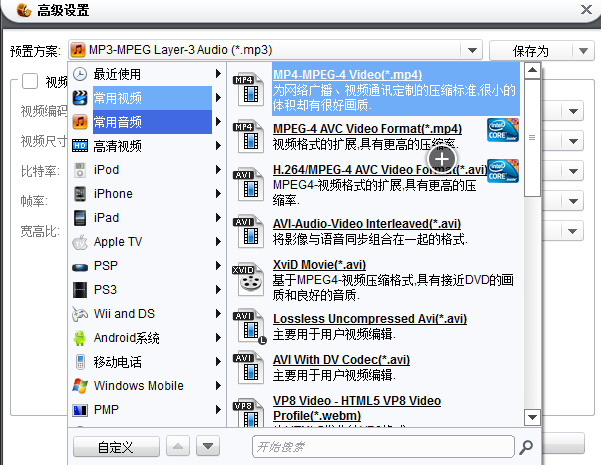This screenshot has width=601, height=465.
Task: Click the AVI icon for AVI With DV Codec
Action: (248, 368)
